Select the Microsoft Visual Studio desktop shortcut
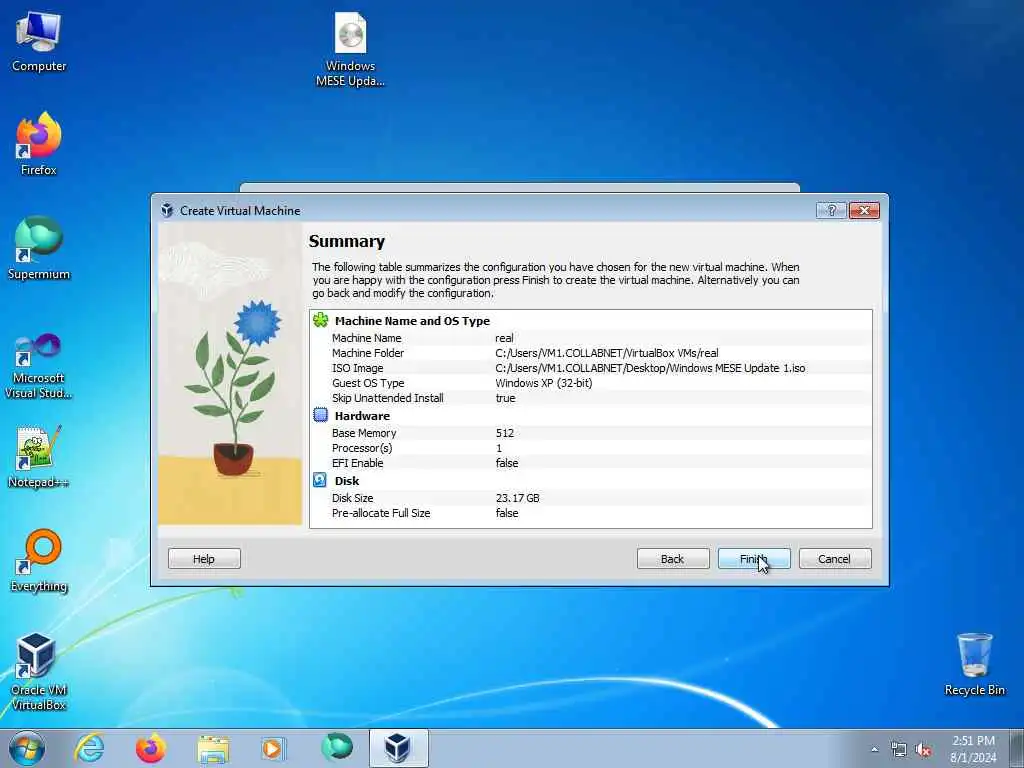The image size is (1024, 768). pyautogui.click(x=39, y=366)
